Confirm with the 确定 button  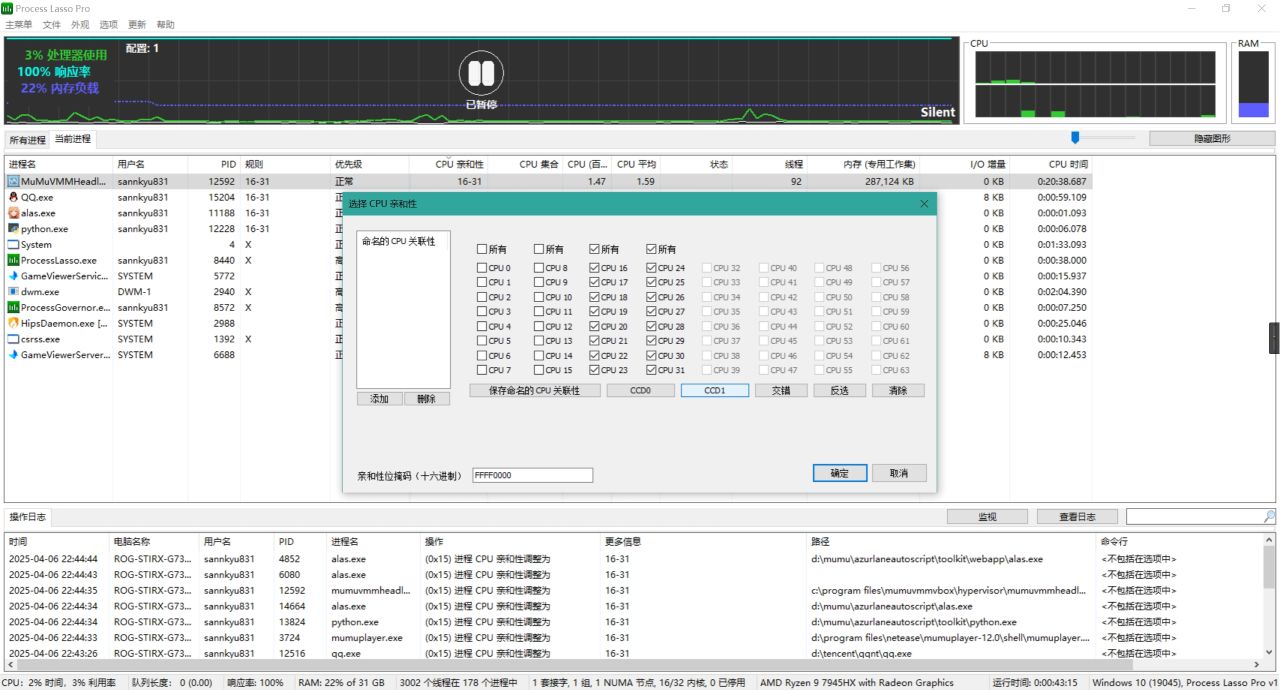coord(840,473)
